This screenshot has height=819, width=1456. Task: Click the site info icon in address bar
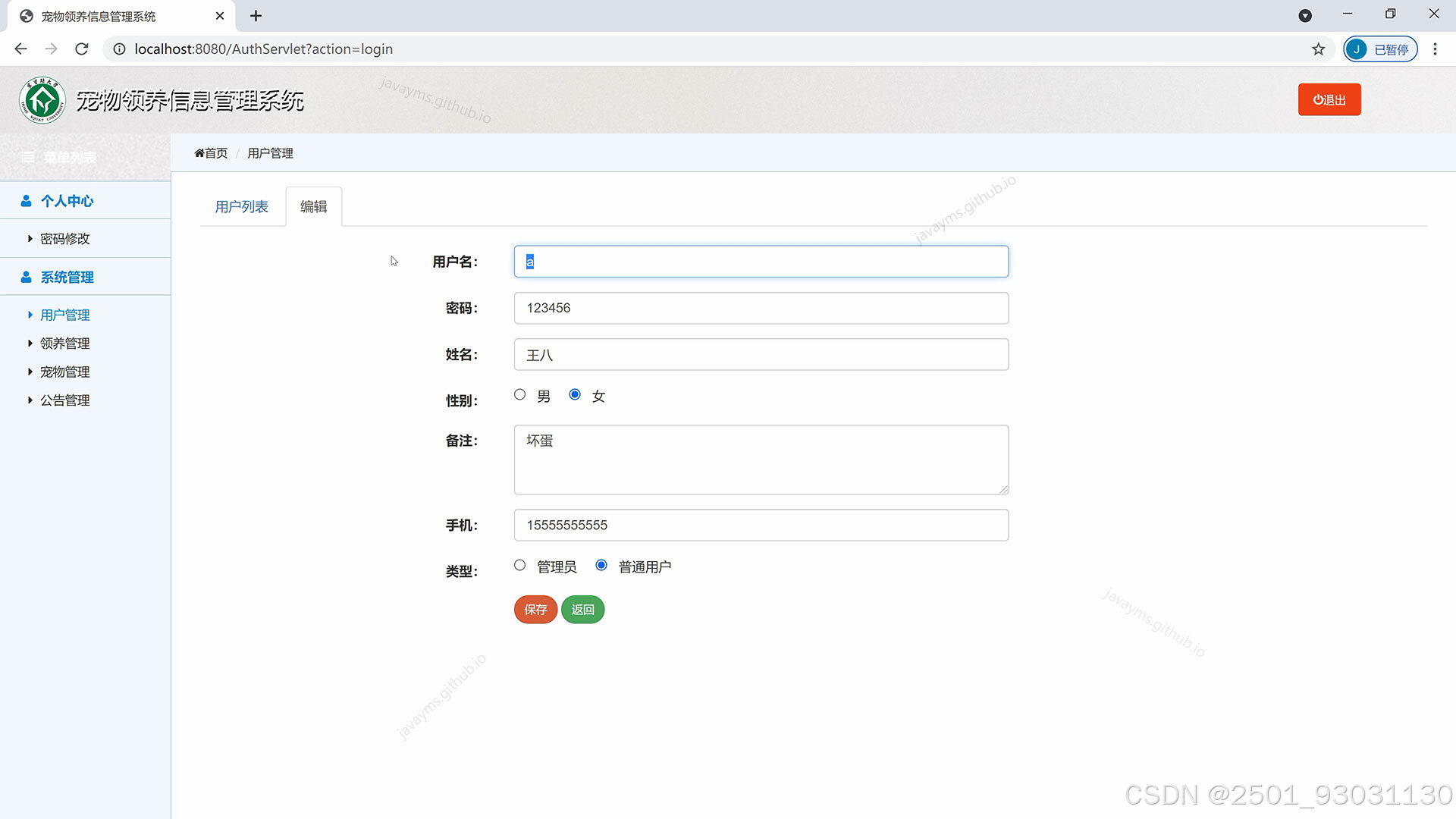[x=119, y=49]
